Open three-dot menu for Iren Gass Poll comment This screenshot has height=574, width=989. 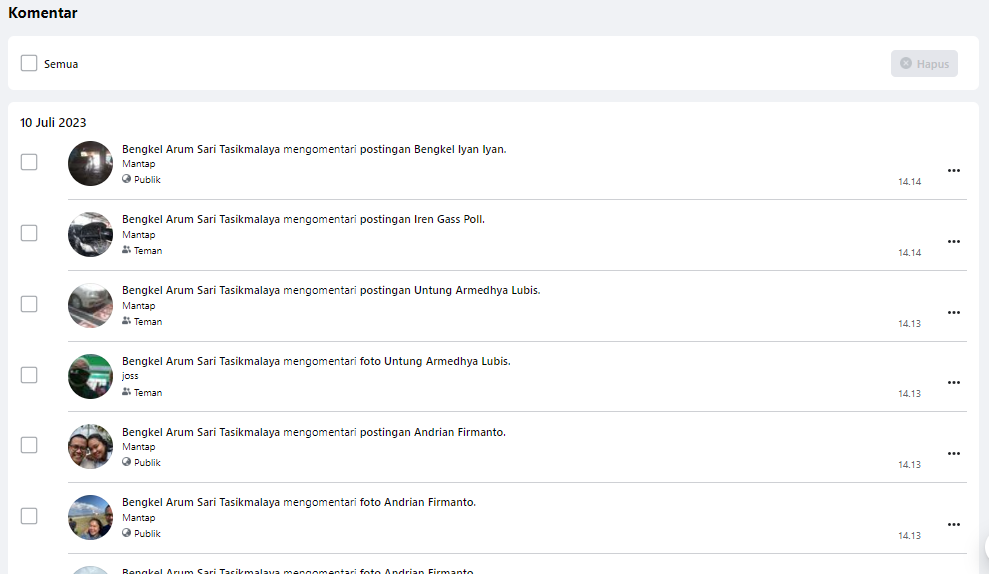(953, 242)
